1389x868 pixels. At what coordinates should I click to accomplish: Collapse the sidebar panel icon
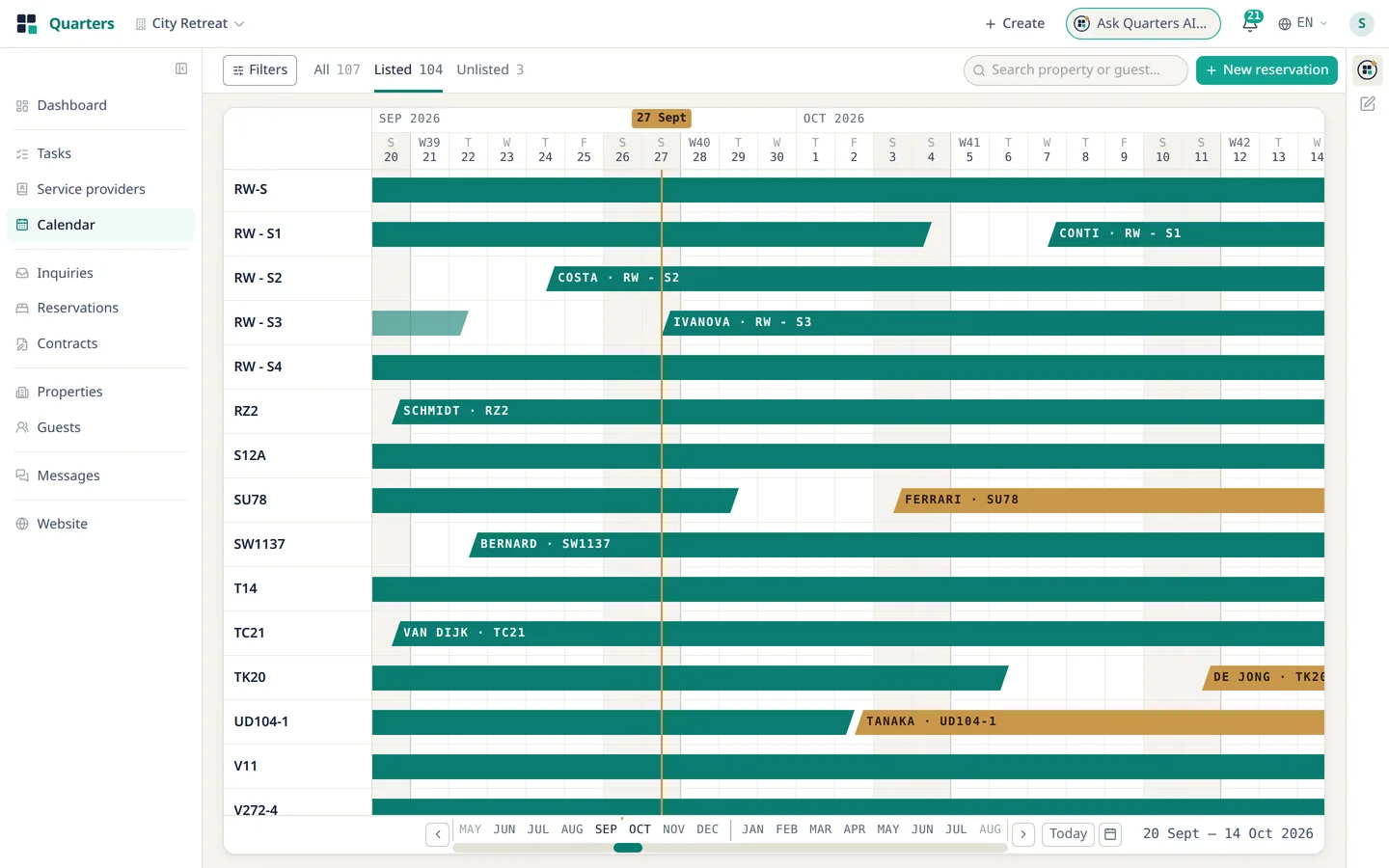tap(181, 68)
